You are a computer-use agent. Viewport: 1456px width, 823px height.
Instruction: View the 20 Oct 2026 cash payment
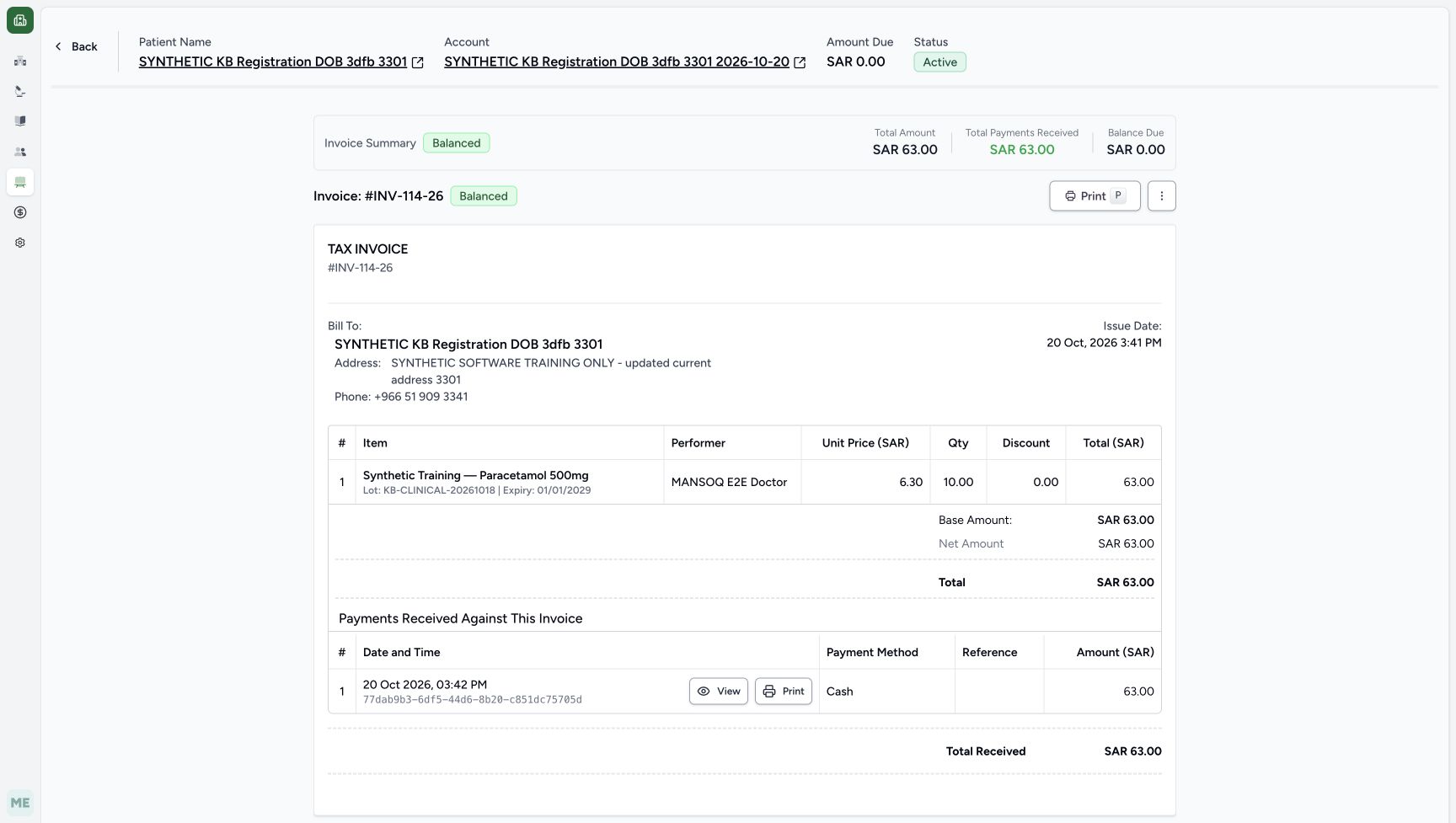(x=719, y=692)
